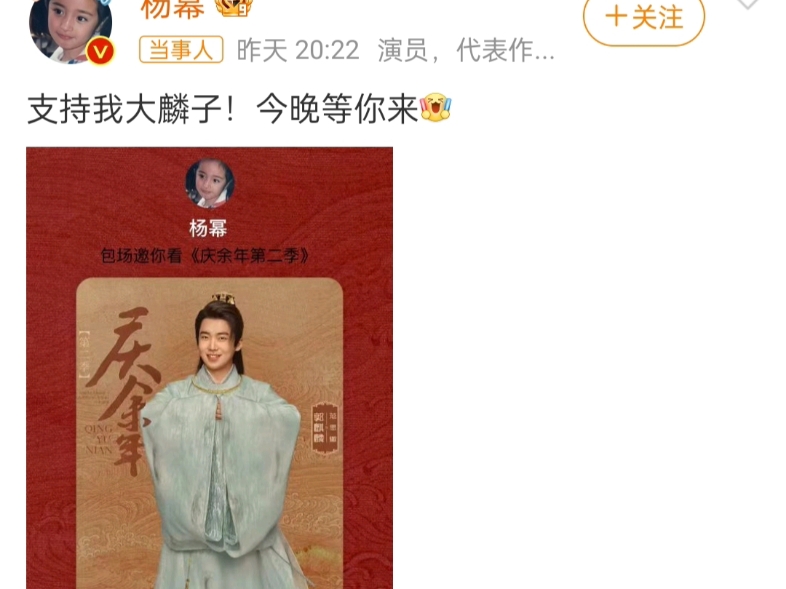Click the small round avatar inside the poster

[210, 183]
